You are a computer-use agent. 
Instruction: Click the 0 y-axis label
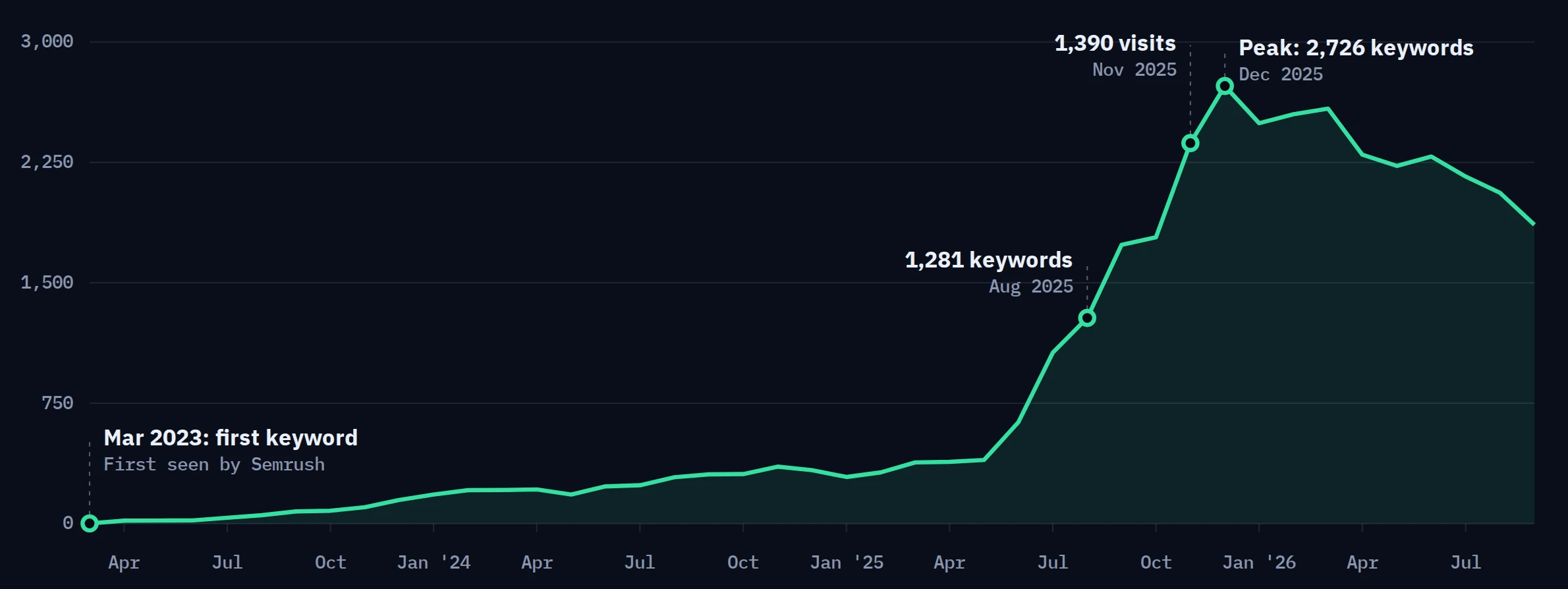pos(68,523)
